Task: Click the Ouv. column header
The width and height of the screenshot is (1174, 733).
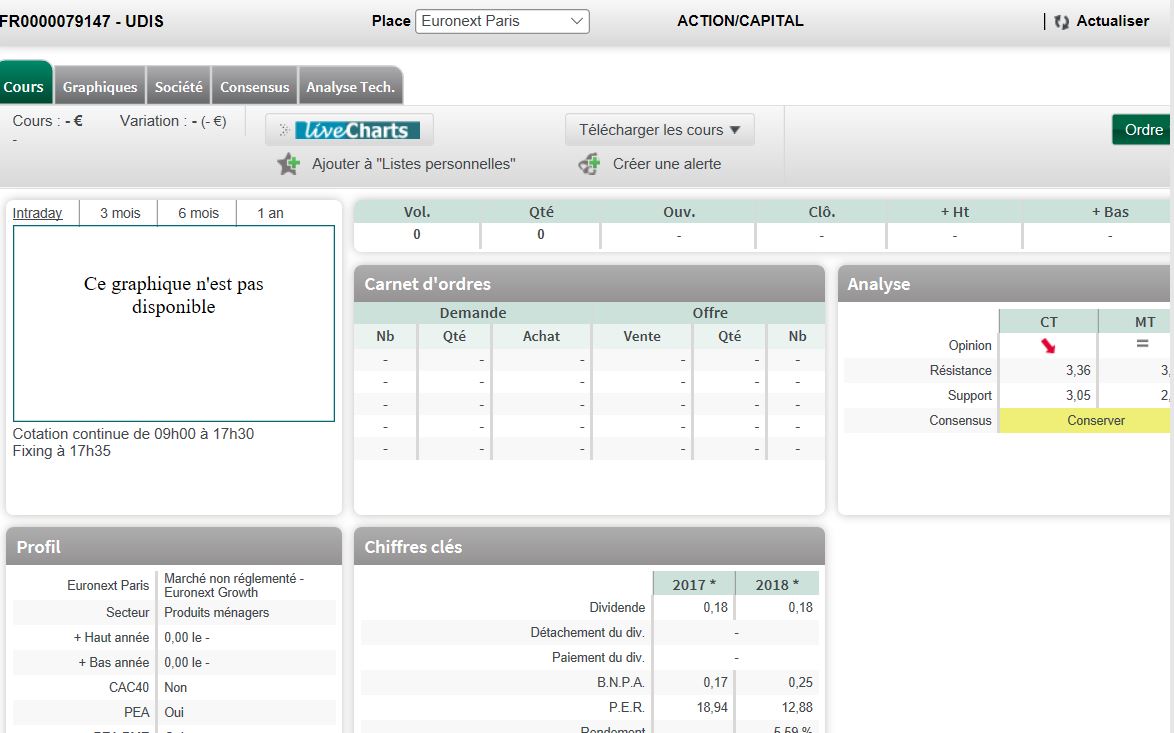Action: coord(679,212)
